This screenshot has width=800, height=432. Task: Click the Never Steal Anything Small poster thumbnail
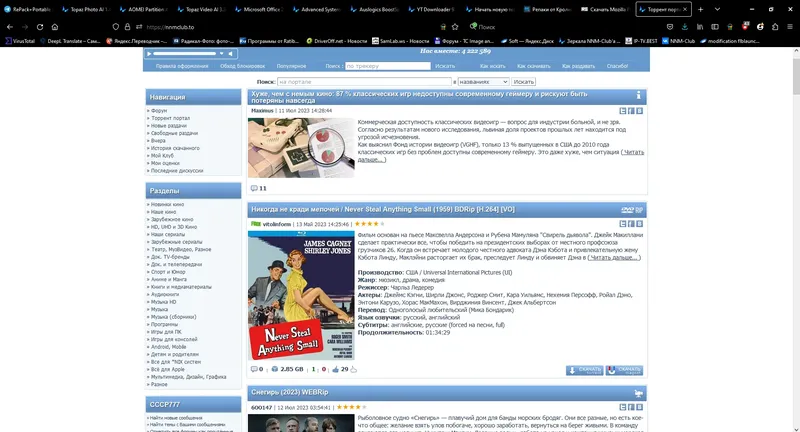tap(301, 295)
